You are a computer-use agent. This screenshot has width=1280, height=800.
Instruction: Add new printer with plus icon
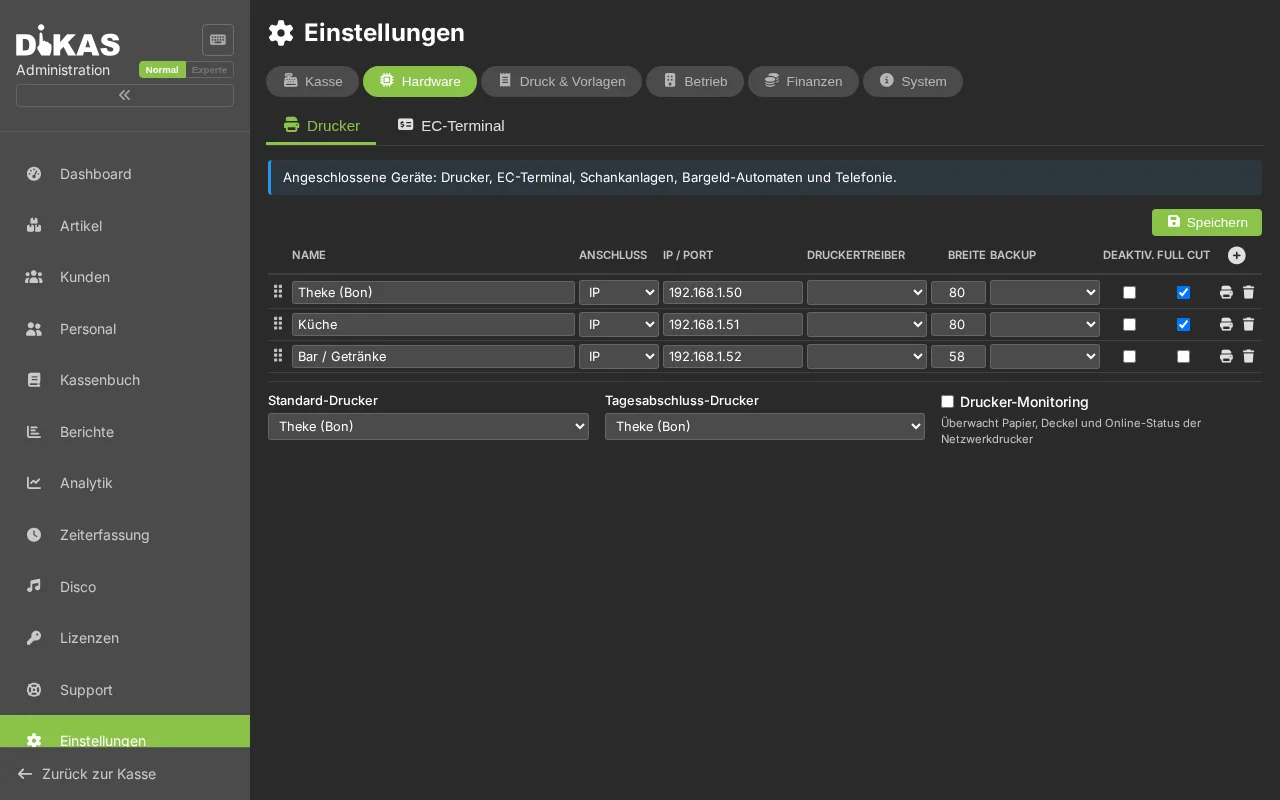click(1237, 255)
